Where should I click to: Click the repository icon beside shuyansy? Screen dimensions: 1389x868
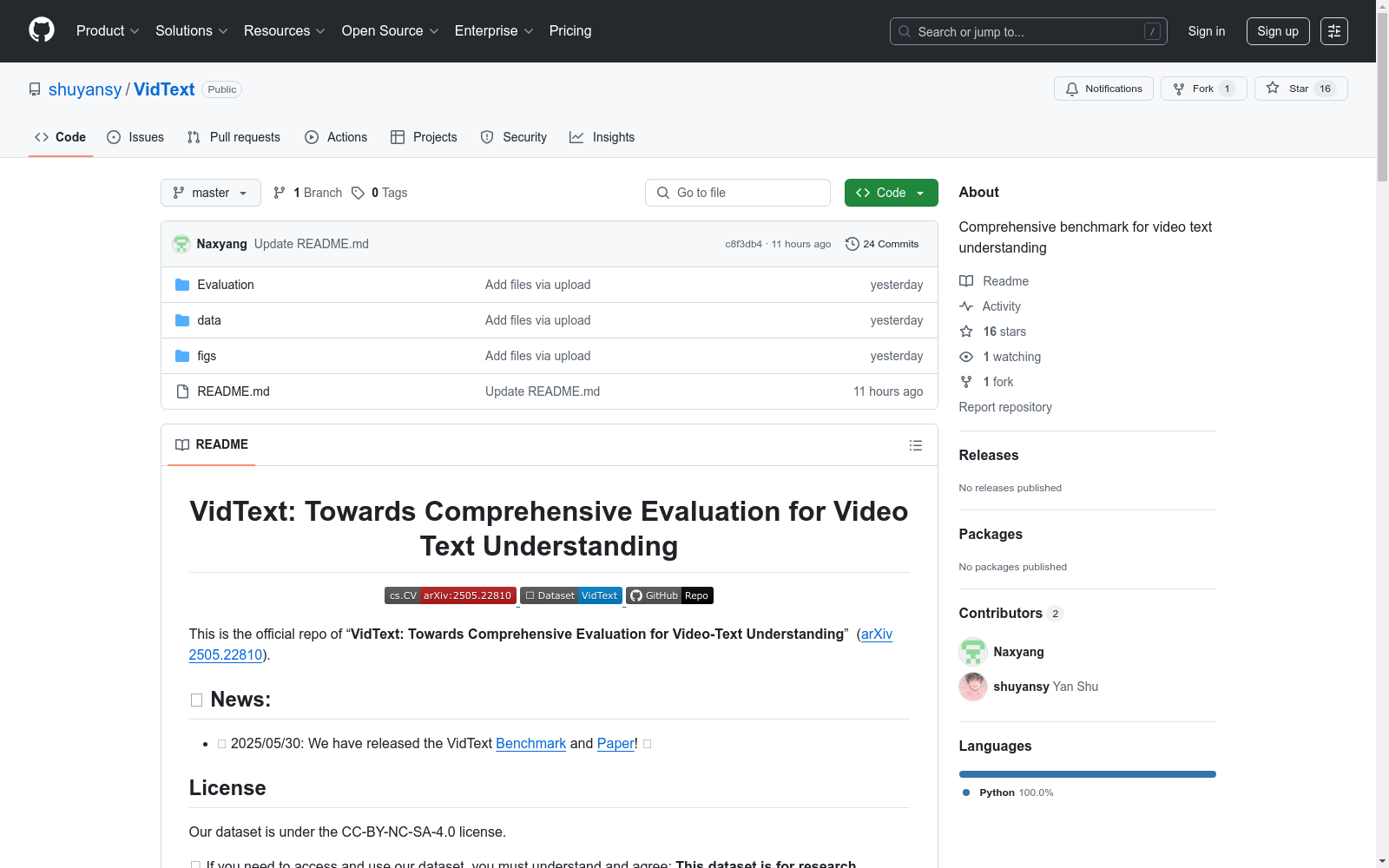[x=35, y=89]
